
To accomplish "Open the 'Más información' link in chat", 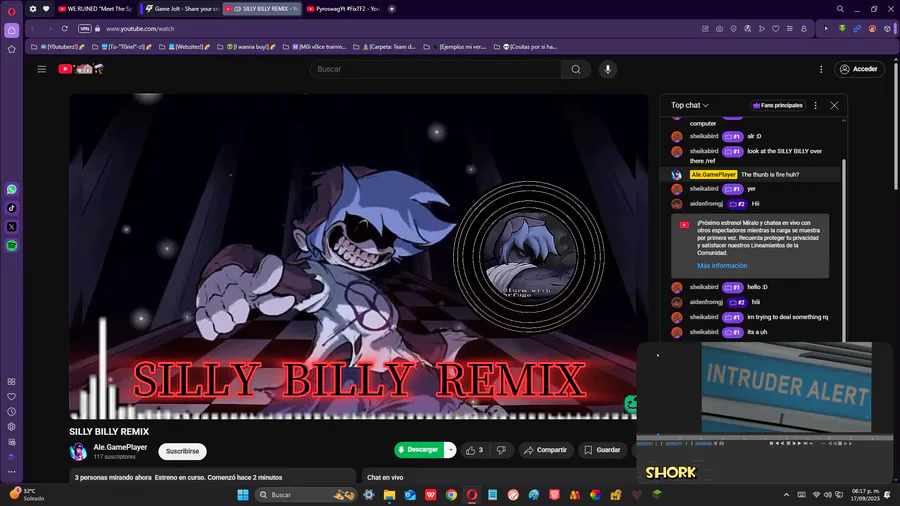I will [722, 266].
